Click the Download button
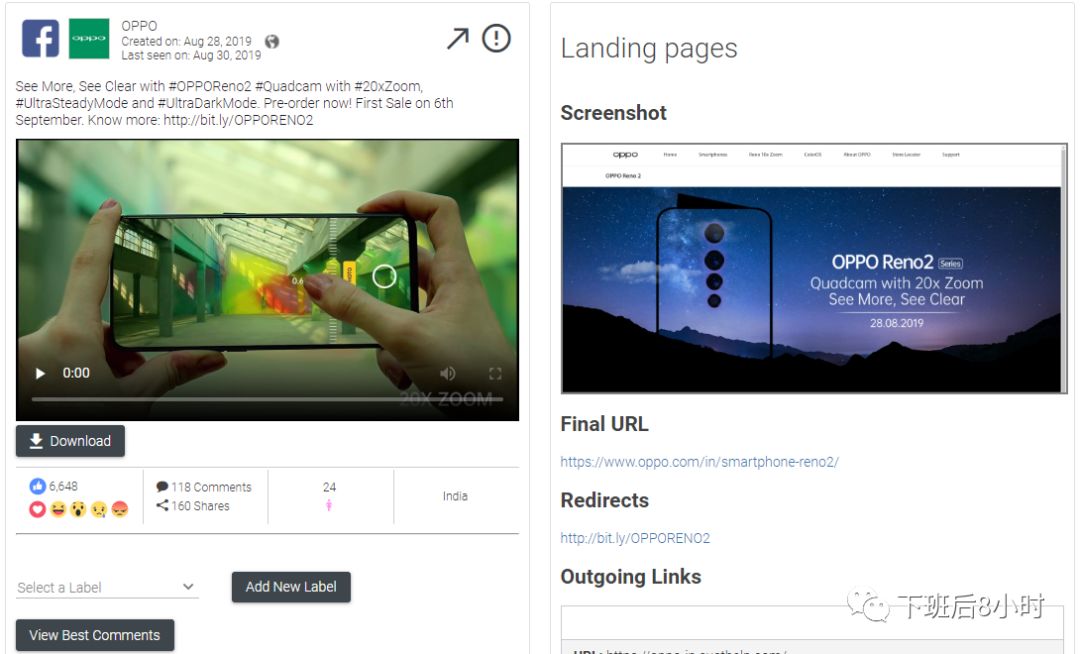Screen dimensions: 1080x654 pos(70,441)
